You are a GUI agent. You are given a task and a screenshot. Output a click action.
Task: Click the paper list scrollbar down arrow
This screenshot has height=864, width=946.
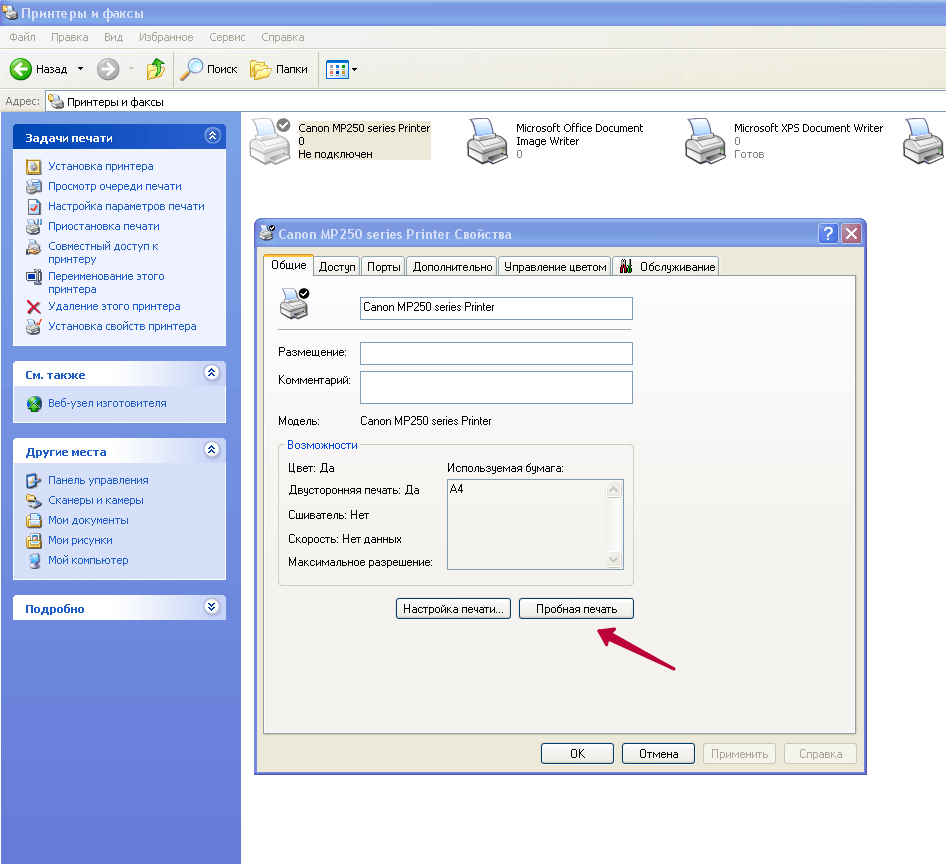(x=614, y=560)
